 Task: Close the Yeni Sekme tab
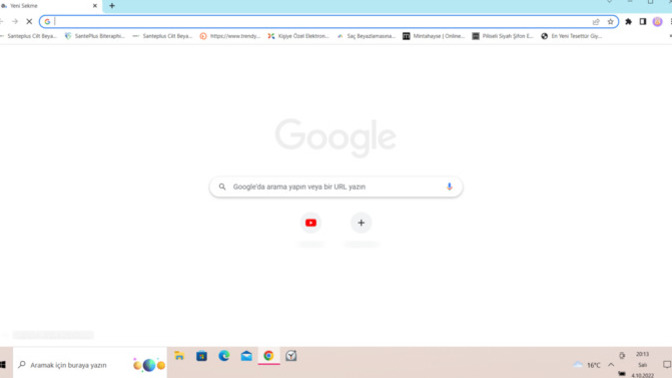pos(95,6)
